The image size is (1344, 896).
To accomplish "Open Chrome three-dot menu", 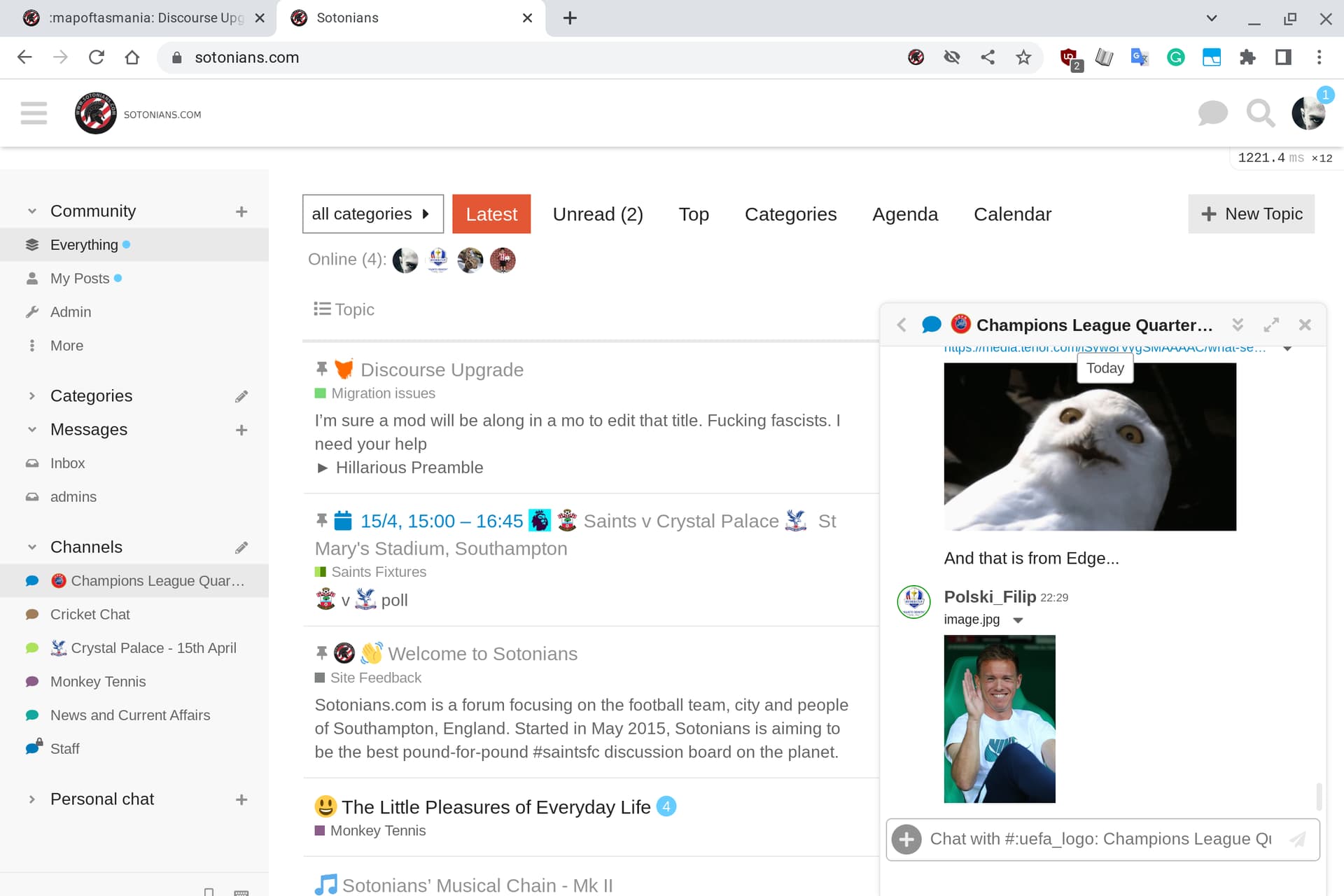I will pyautogui.click(x=1319, y=57).
